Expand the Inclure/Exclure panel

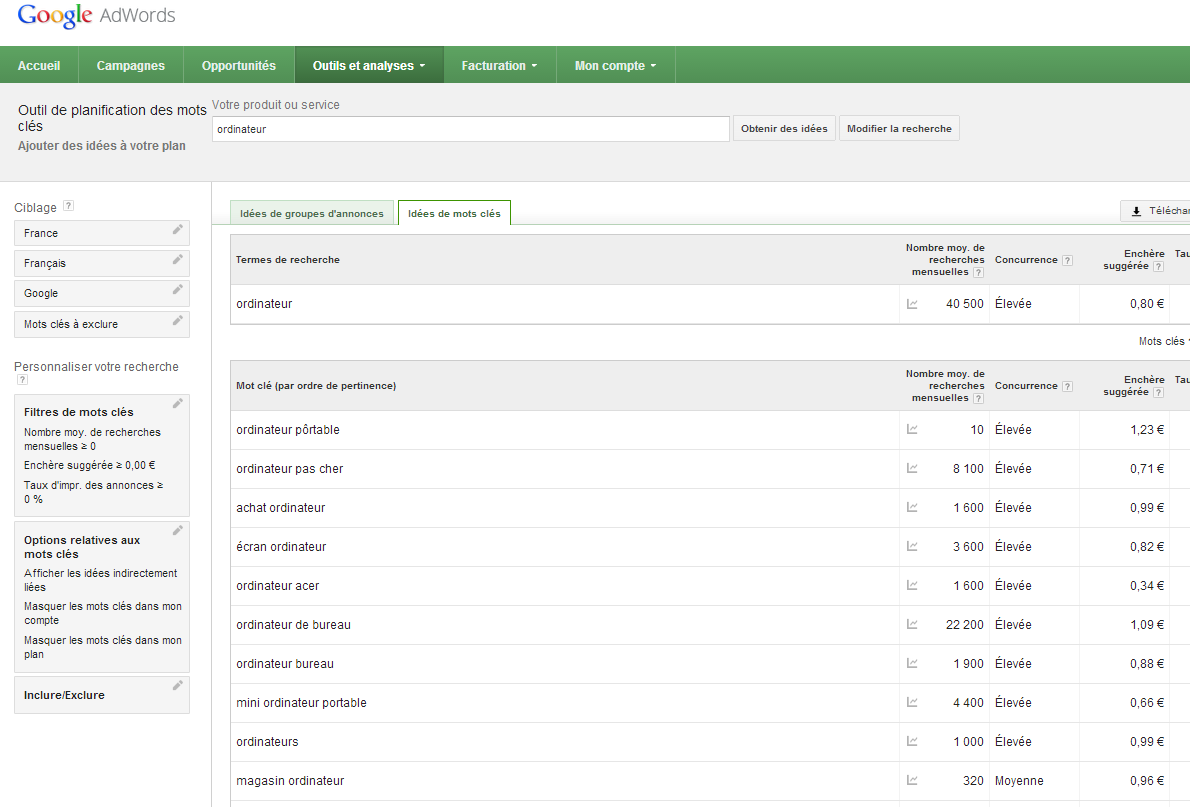(x=101, y=695)
